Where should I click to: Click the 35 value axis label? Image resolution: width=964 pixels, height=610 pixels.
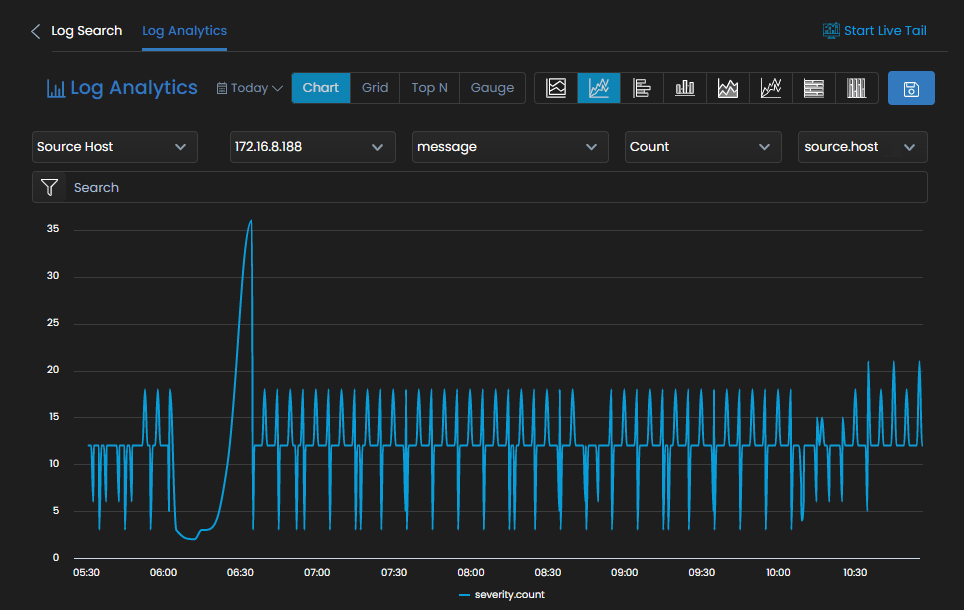(53, 229)
